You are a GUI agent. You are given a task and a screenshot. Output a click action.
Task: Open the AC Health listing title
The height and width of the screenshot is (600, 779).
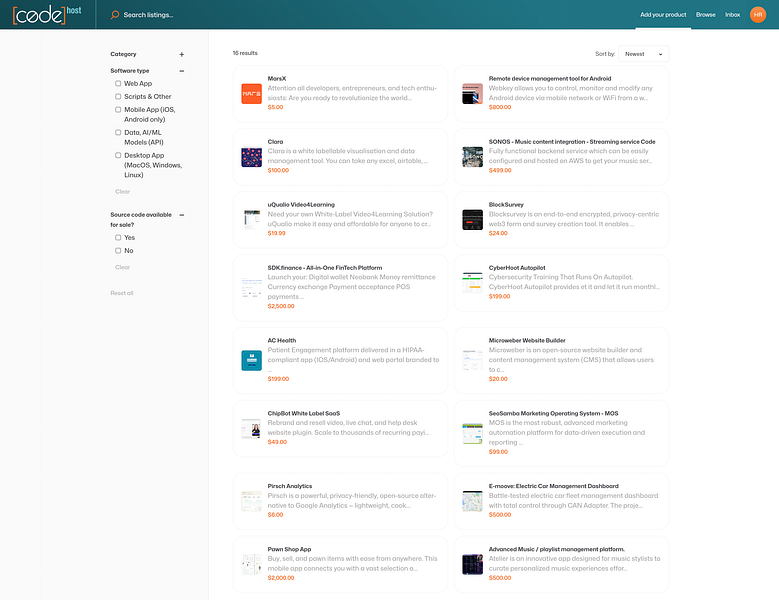[282, 340]
